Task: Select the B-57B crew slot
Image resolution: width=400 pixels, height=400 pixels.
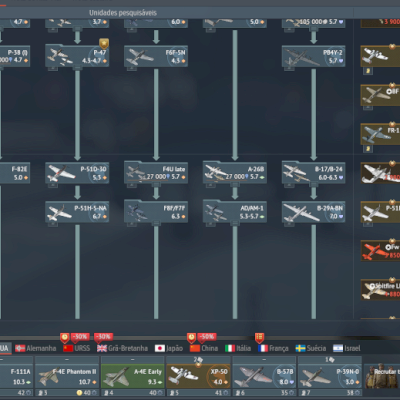Action: click(264, 376)
